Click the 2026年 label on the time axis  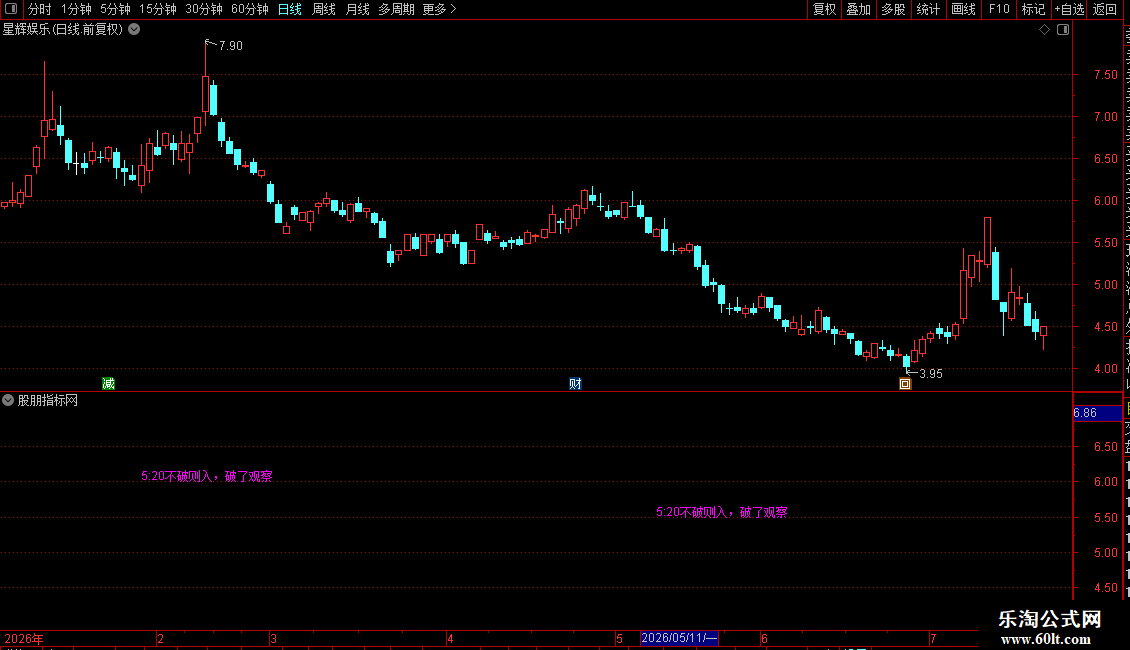click(x=24, y=638)
